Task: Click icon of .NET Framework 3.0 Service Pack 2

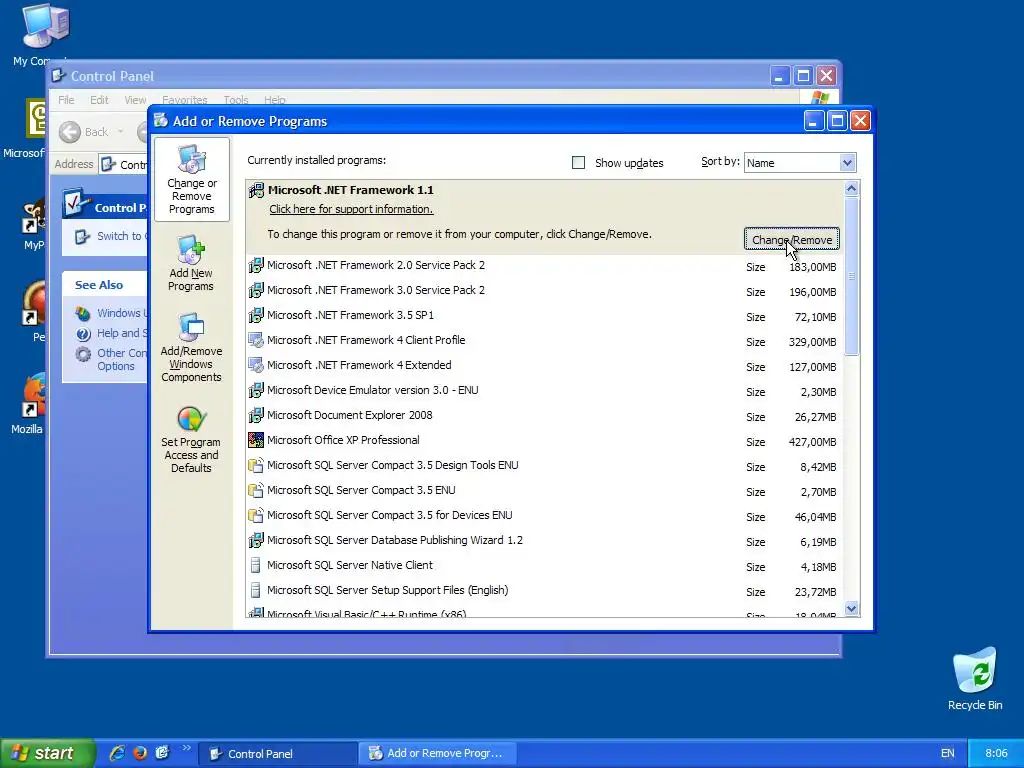Action: (256, 290)
